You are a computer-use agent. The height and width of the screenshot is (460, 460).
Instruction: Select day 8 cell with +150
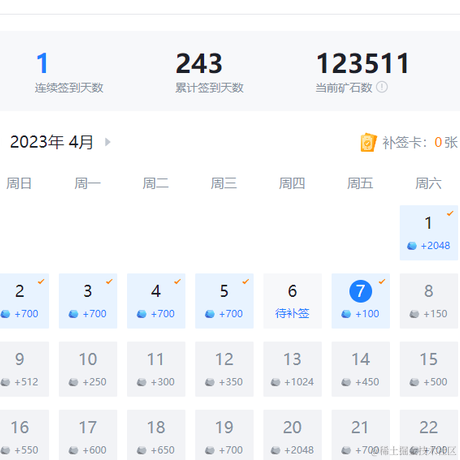(429, 301)
